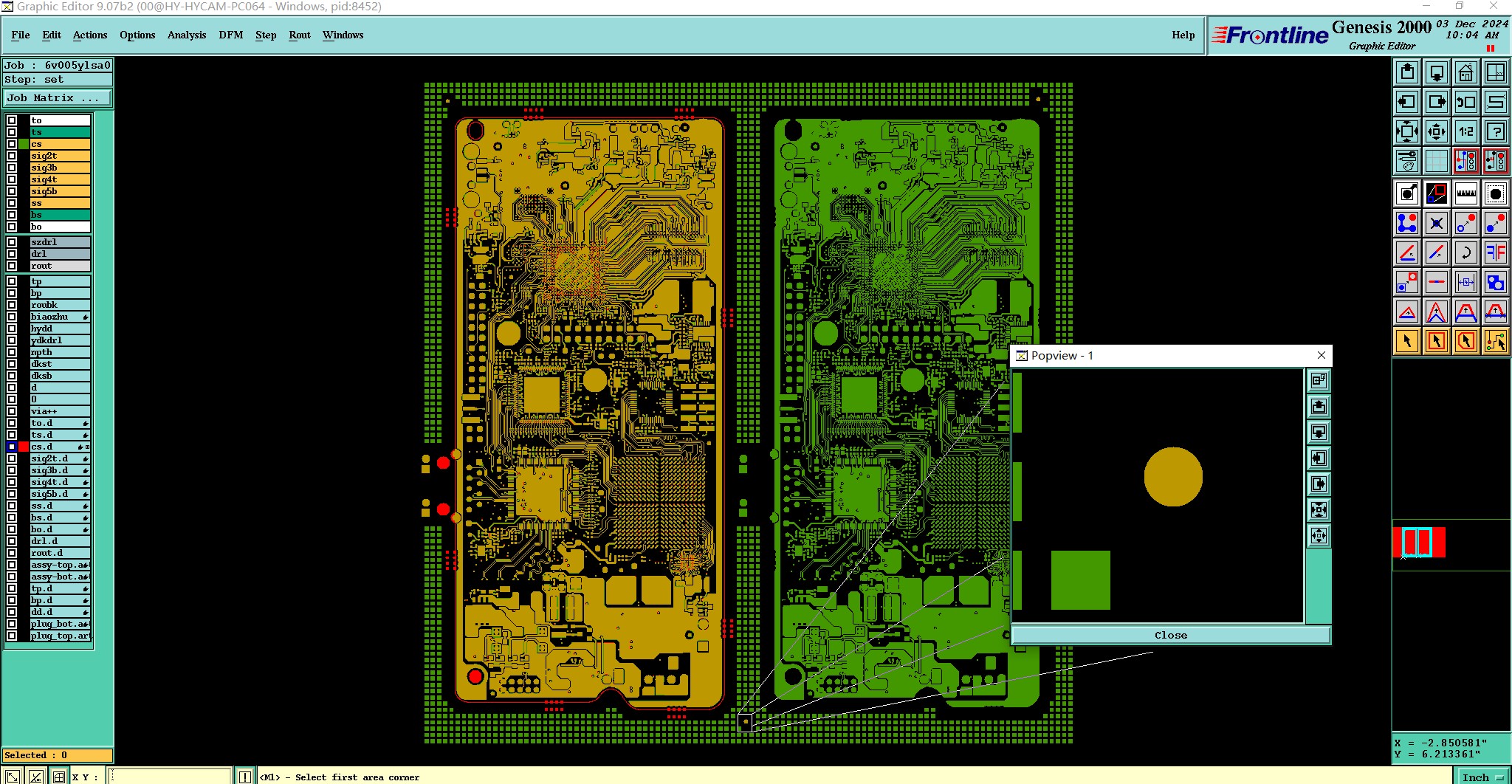Toggle the checkbox for layer sig2t
The height and width of the screenshot is (784, 1512).
pyautogui.click(x=12, y=156)
